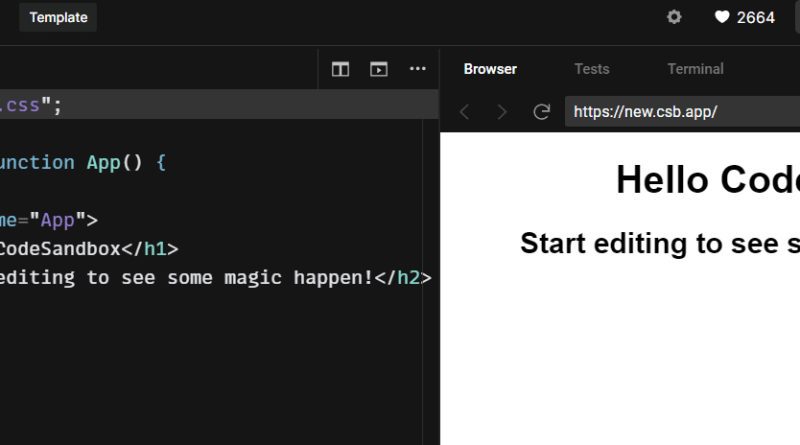Image resolution: width=800 pixels, height=445 pixels.
Task: Go forward in preview browser
Action: [502, 112]
